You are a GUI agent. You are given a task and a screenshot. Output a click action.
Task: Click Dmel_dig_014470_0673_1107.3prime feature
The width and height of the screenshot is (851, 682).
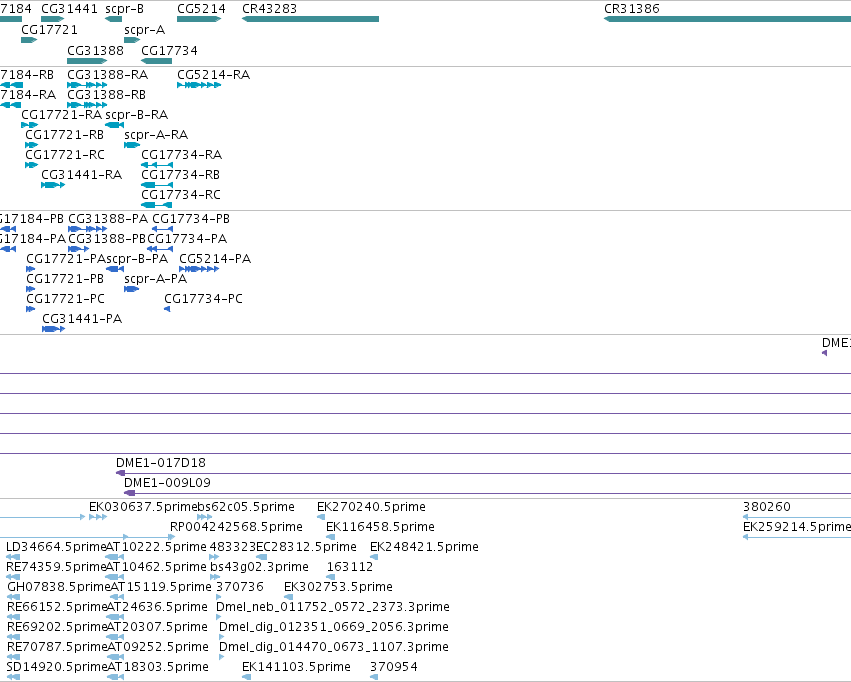click(x=221, y=658)
